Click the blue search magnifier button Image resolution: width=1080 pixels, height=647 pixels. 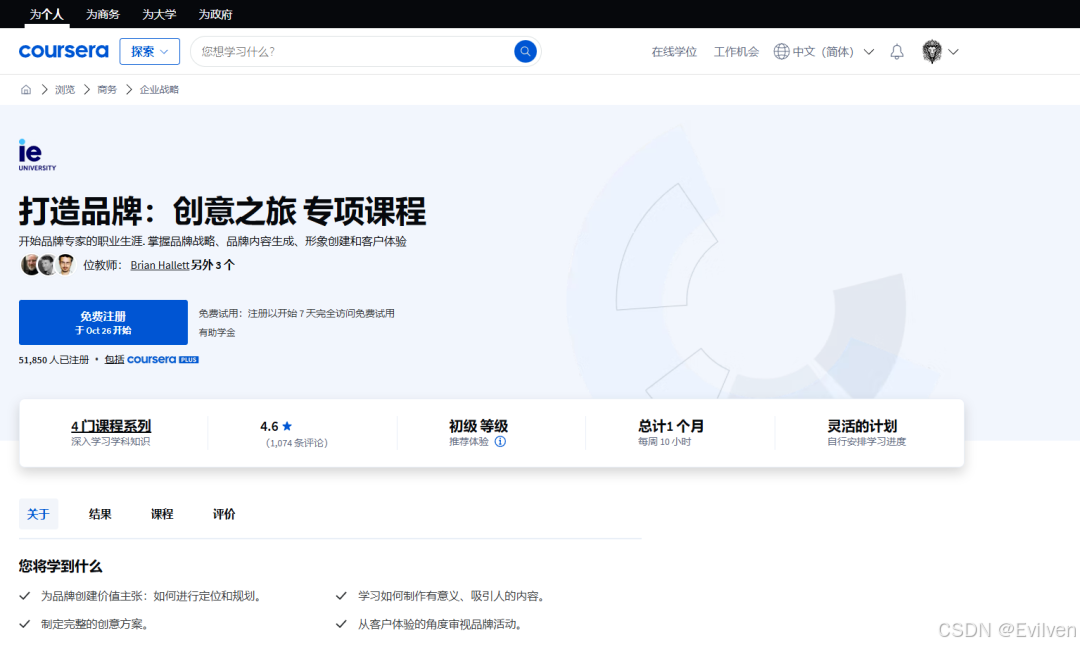525,51
